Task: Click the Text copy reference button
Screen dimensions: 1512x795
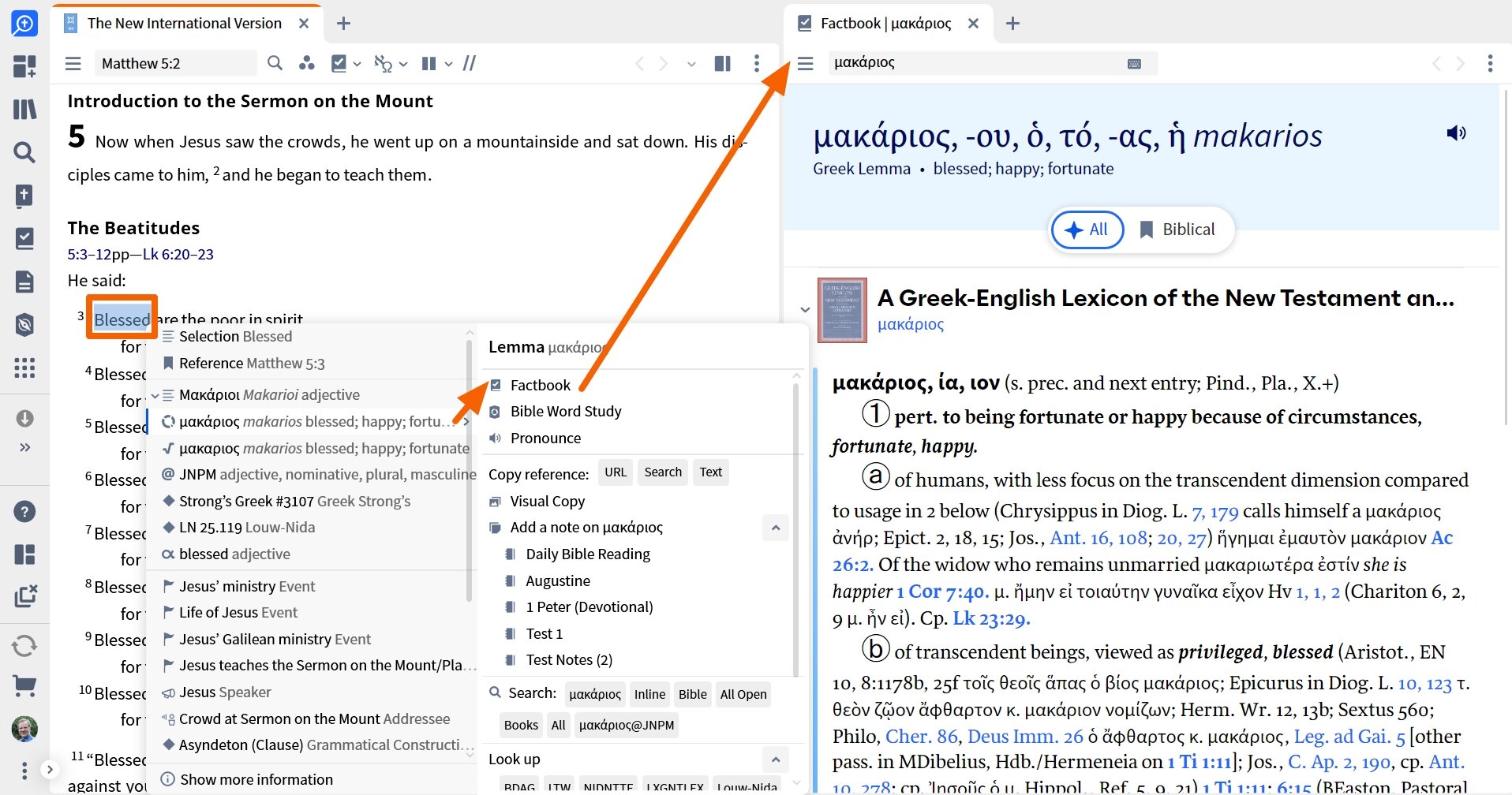Action: pos(710,472)
